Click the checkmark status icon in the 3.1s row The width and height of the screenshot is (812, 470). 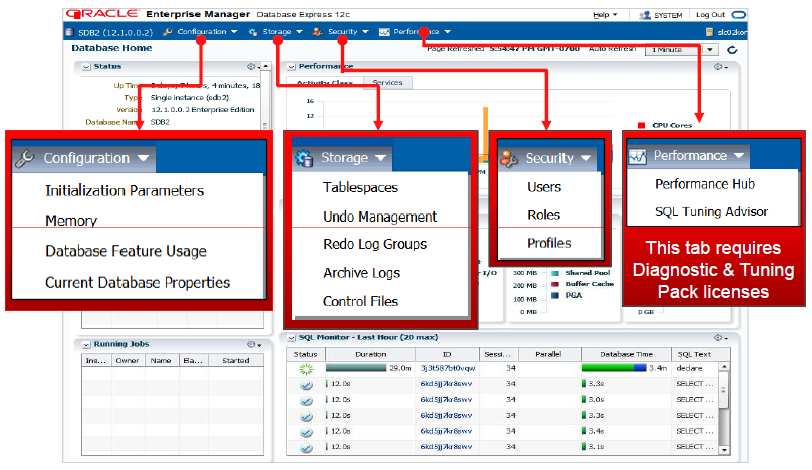point(306,447)
